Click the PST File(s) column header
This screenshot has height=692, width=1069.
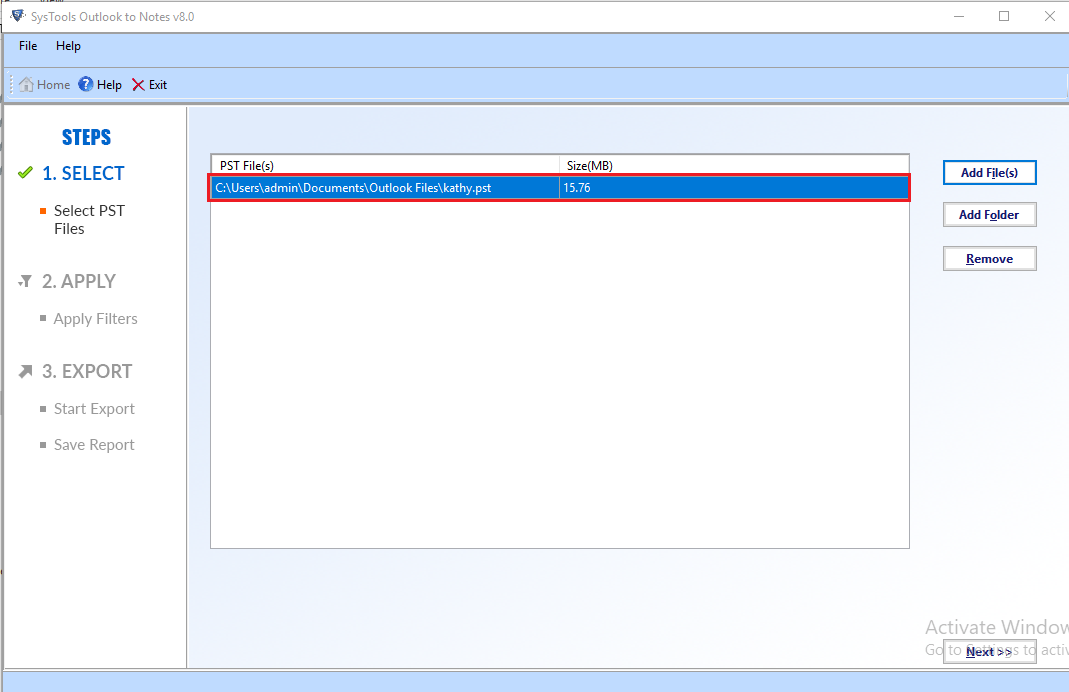point(385,166)
